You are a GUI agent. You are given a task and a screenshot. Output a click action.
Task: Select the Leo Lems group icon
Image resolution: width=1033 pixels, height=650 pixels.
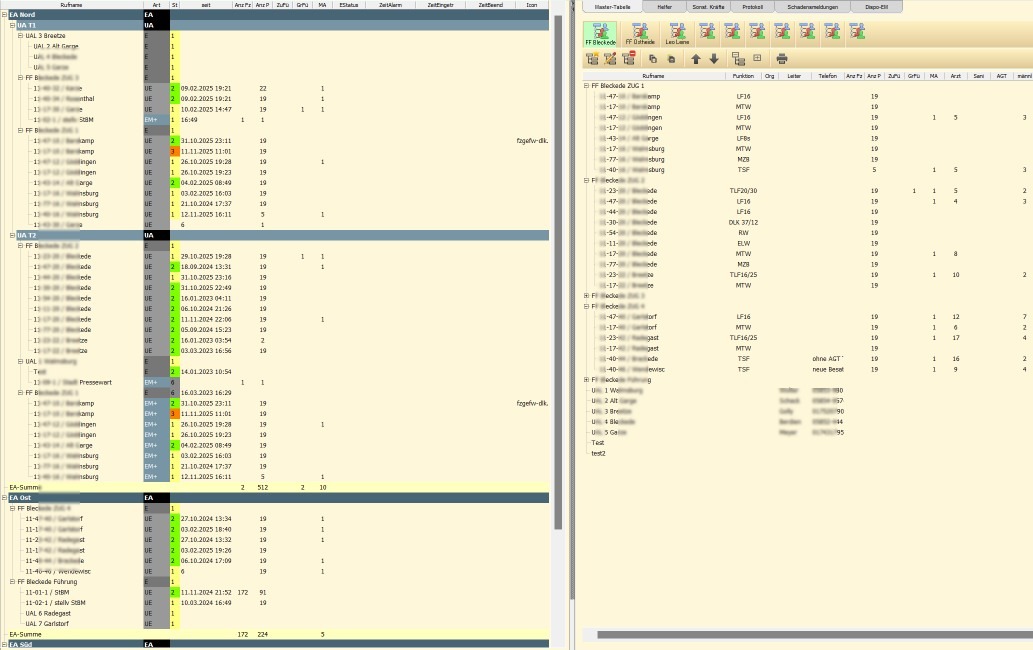point(678,33)
